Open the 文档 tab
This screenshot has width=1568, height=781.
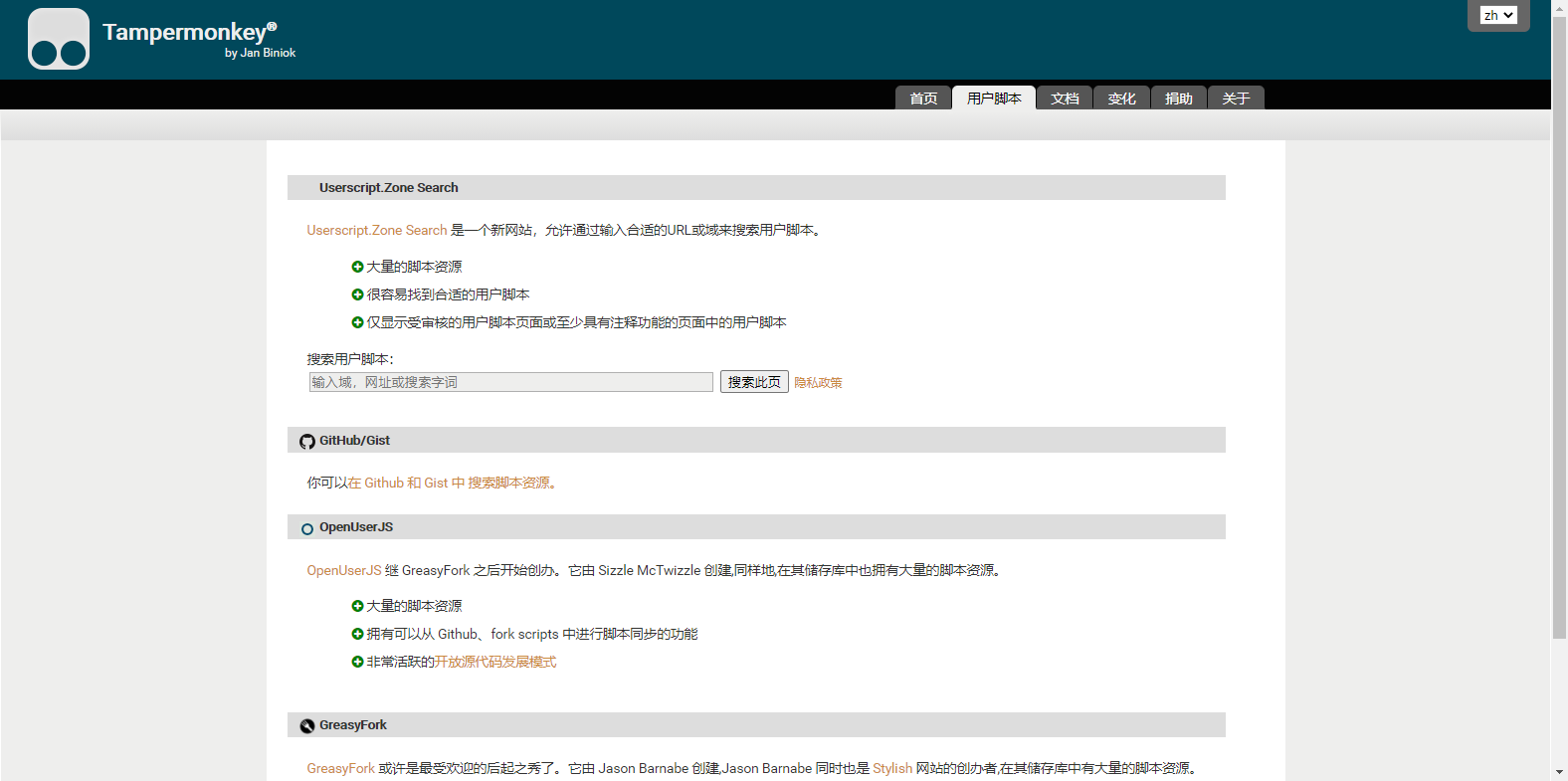click(x=1065, y=98)
